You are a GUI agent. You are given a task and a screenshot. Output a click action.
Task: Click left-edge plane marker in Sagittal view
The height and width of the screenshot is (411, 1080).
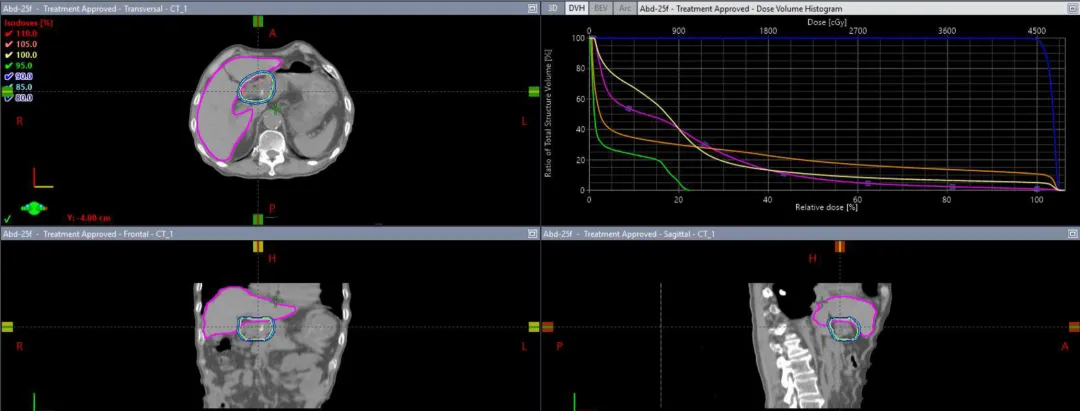tap(548, 327)
